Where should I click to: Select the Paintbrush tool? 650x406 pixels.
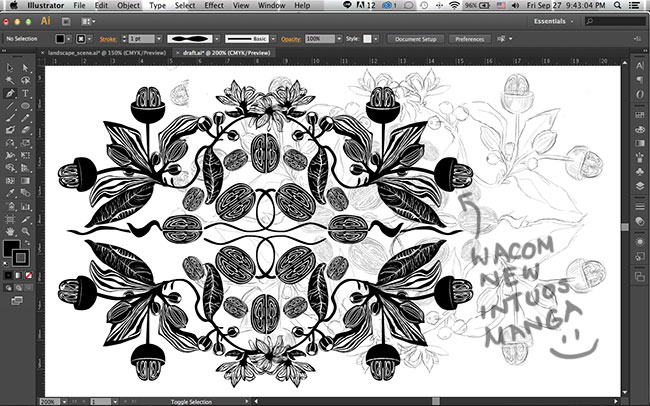point(10,118)
